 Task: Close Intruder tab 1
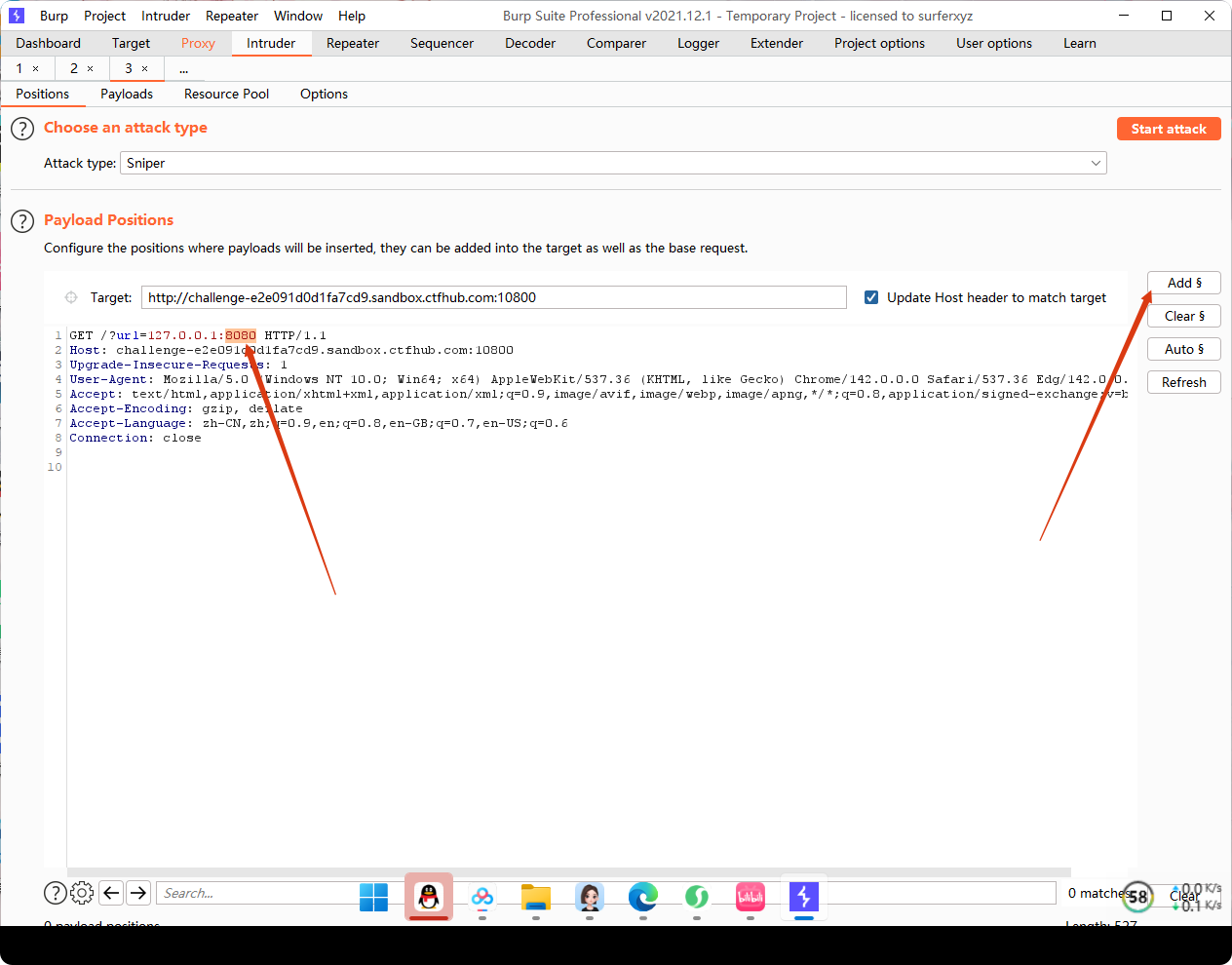pos(36,69)
